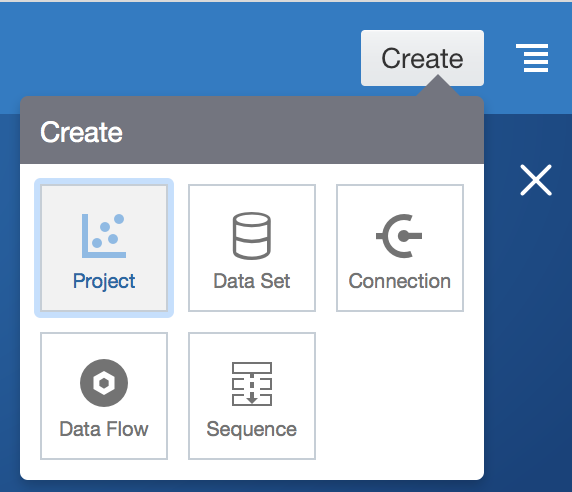Select the Data Flow tile
572x492 pixels.
pyautogui.click(x=104, y=396)
